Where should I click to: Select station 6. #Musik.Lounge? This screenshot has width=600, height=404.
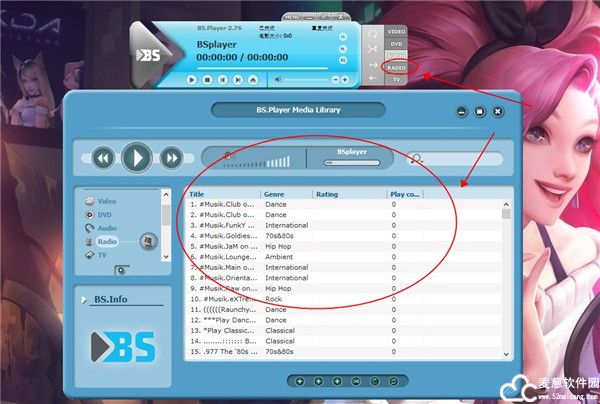tap(344, 257)
